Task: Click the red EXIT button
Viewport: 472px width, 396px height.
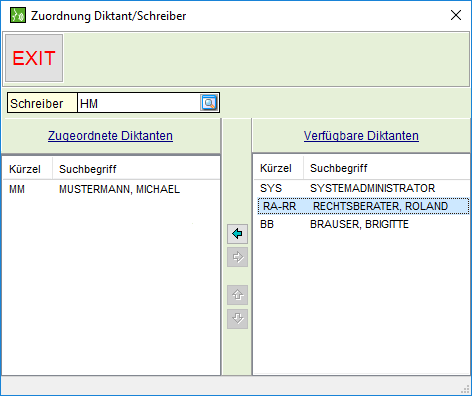Action: [x=34, y=58]
